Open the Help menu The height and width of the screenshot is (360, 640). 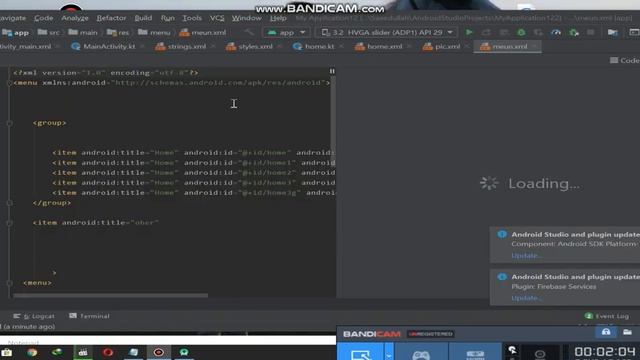coord(278,18)
